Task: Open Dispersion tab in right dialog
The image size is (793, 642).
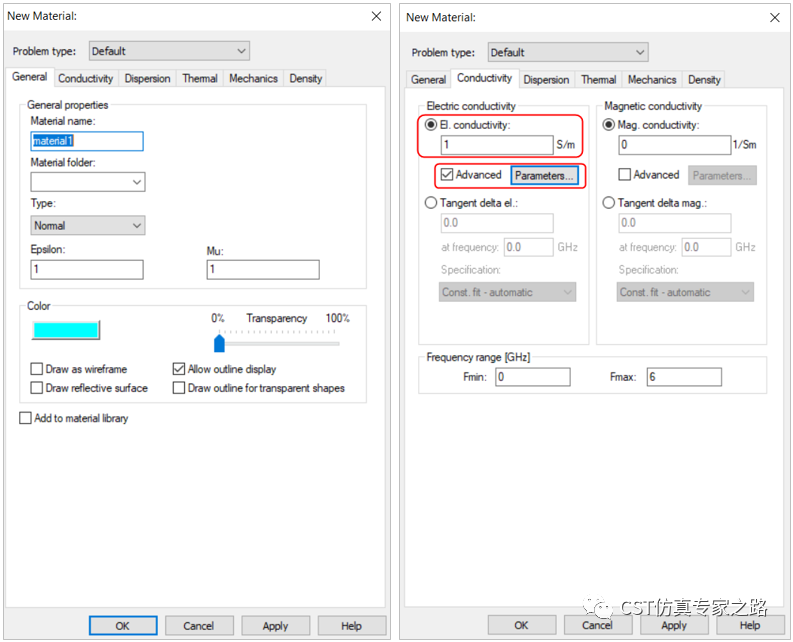Action: click(x=546, y=79)
